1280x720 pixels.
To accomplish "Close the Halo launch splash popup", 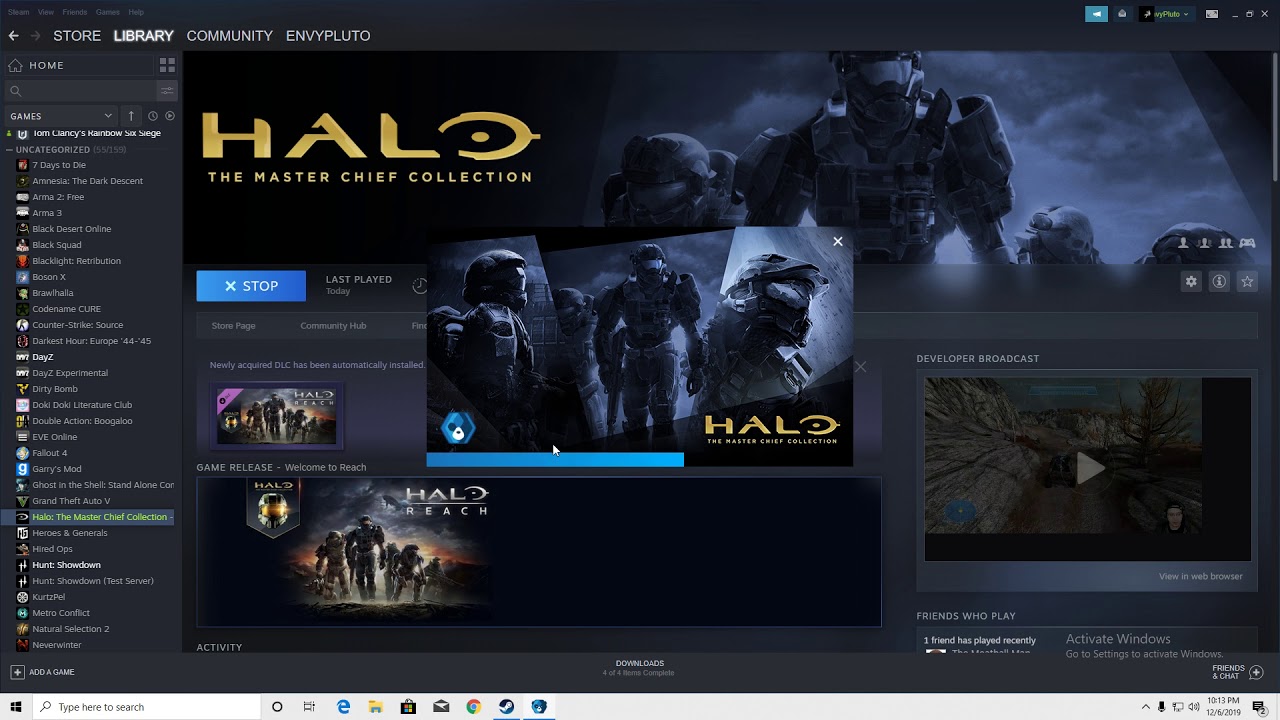I will pos(838,241).
